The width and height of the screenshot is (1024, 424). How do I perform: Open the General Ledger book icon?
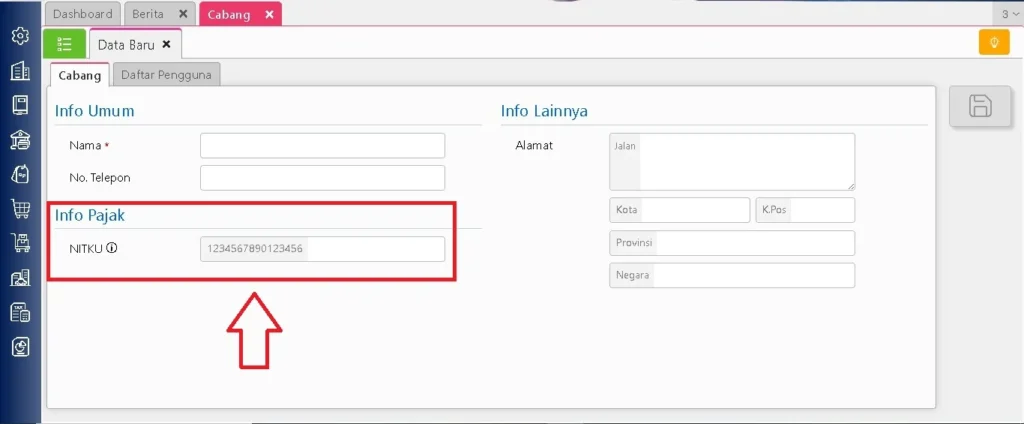(20, 105)
